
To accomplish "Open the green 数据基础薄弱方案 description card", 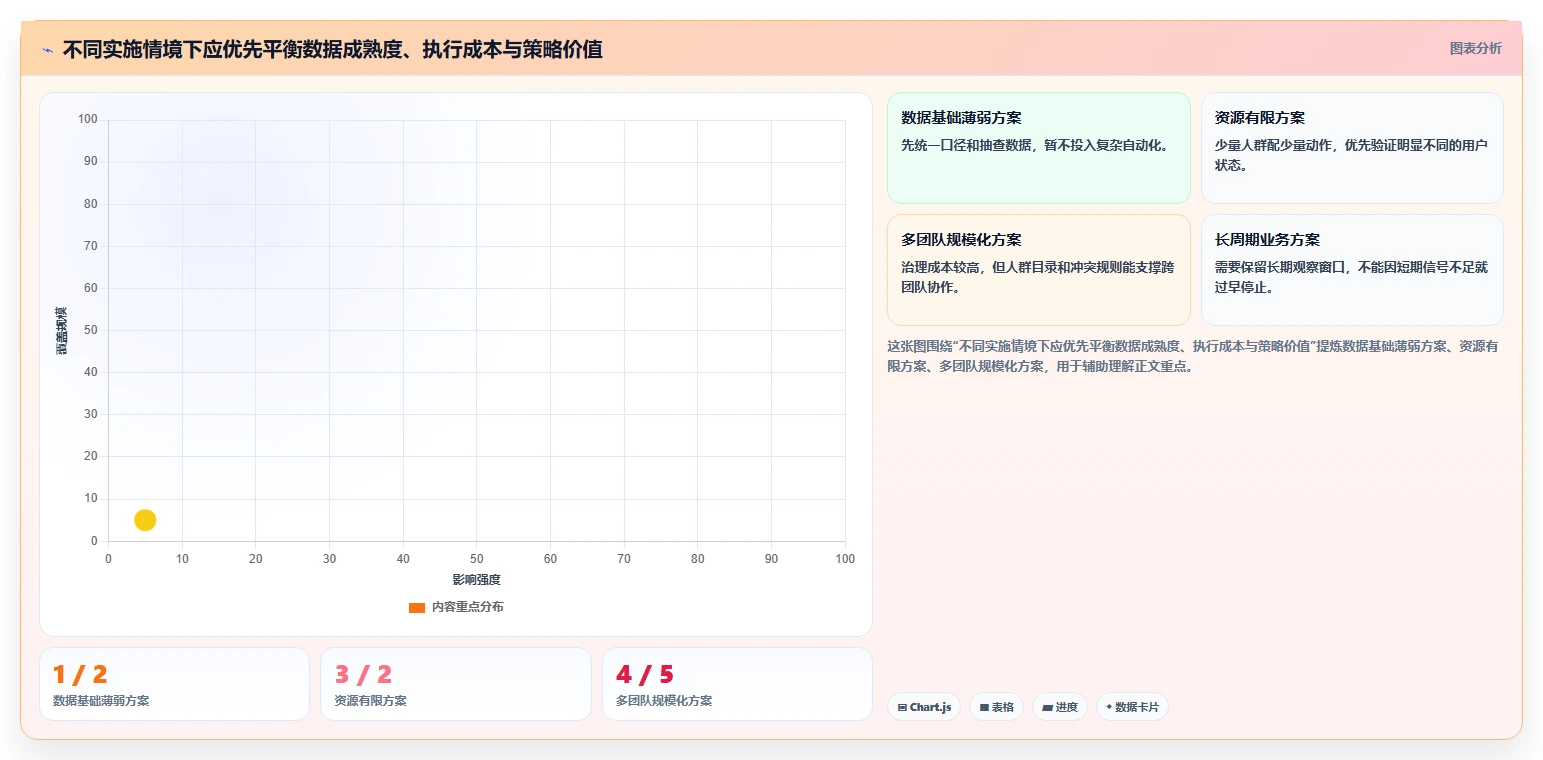I will tap(1038, 148).
